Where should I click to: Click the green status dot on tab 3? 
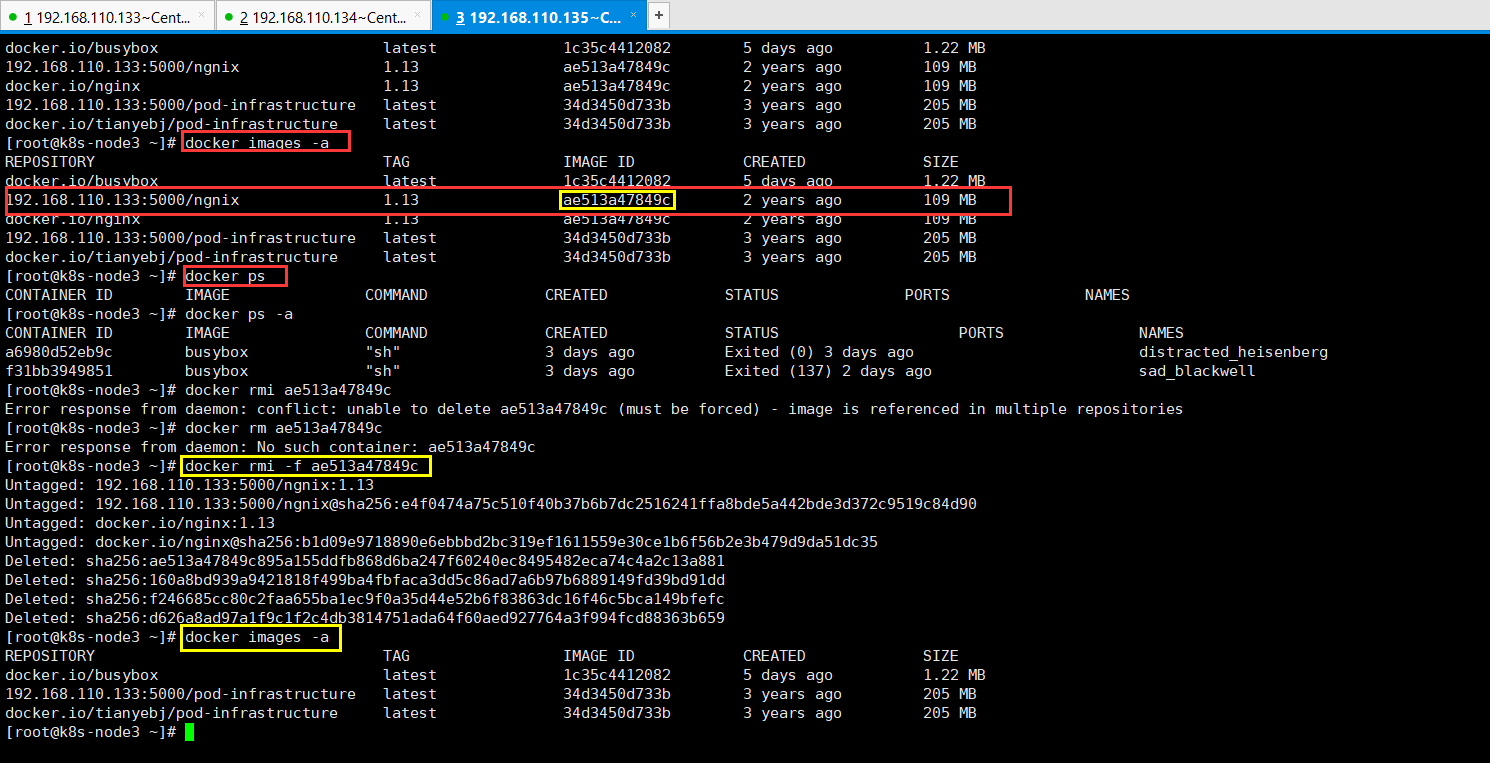coord(446,17)
